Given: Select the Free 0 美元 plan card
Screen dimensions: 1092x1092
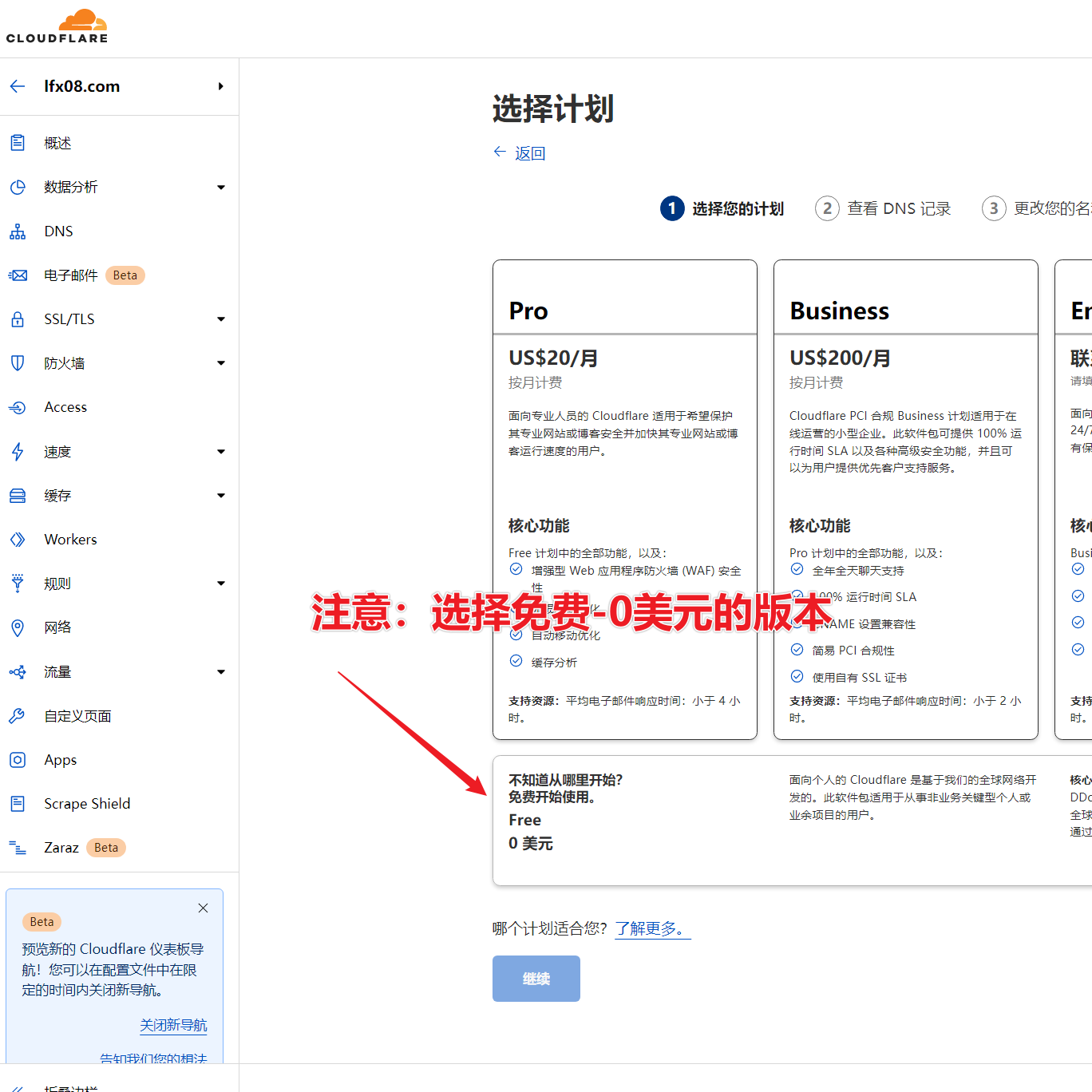Looking at the screenshot, I should pyautogui.click(x=793, y=821).
